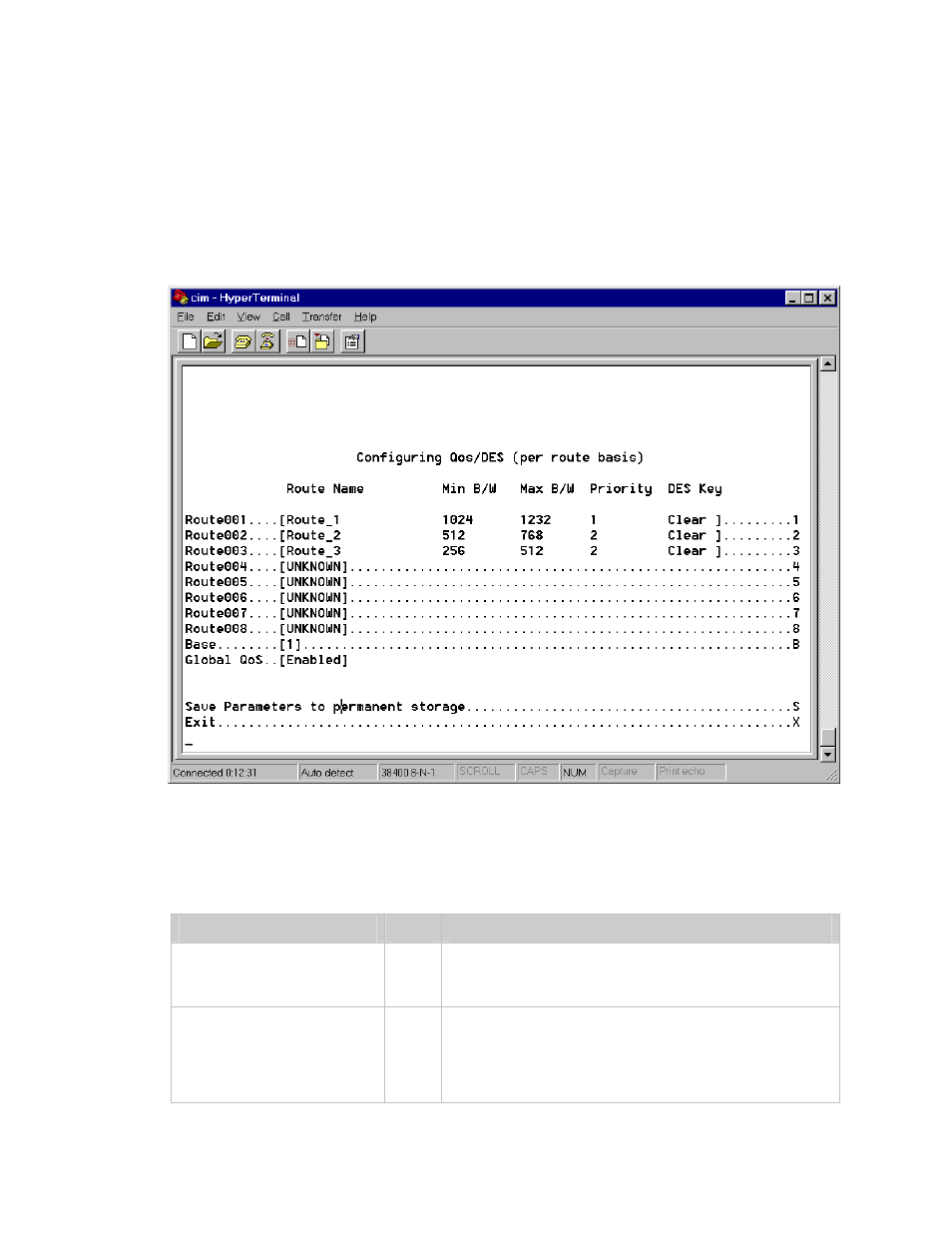Open the Help menu
Viewport: 952px width, 1233px height.
(x=365, y=316)
